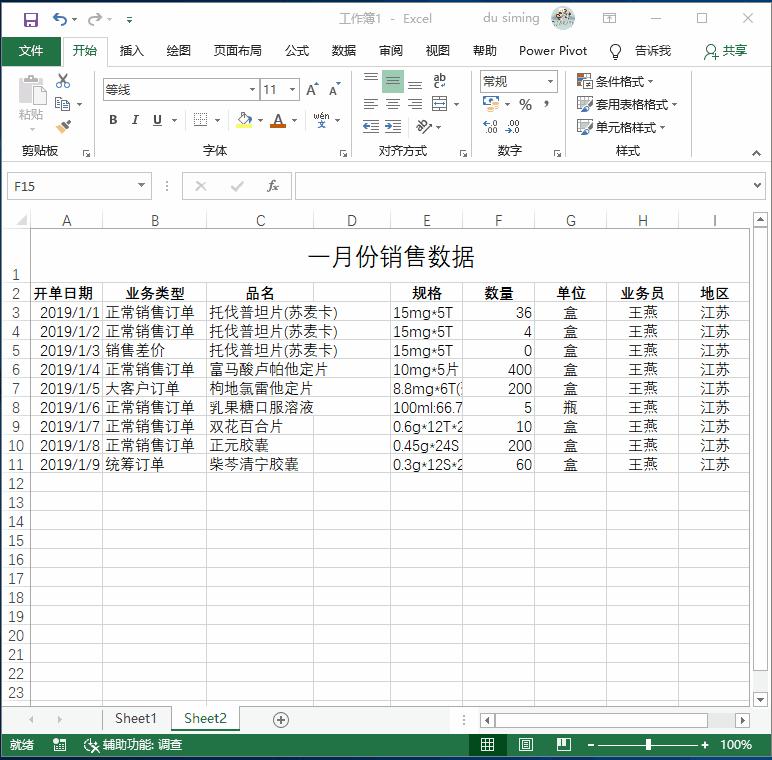The image size is (772, 760).
Task: Toggle Bold formatting
Action: point(113,120)
